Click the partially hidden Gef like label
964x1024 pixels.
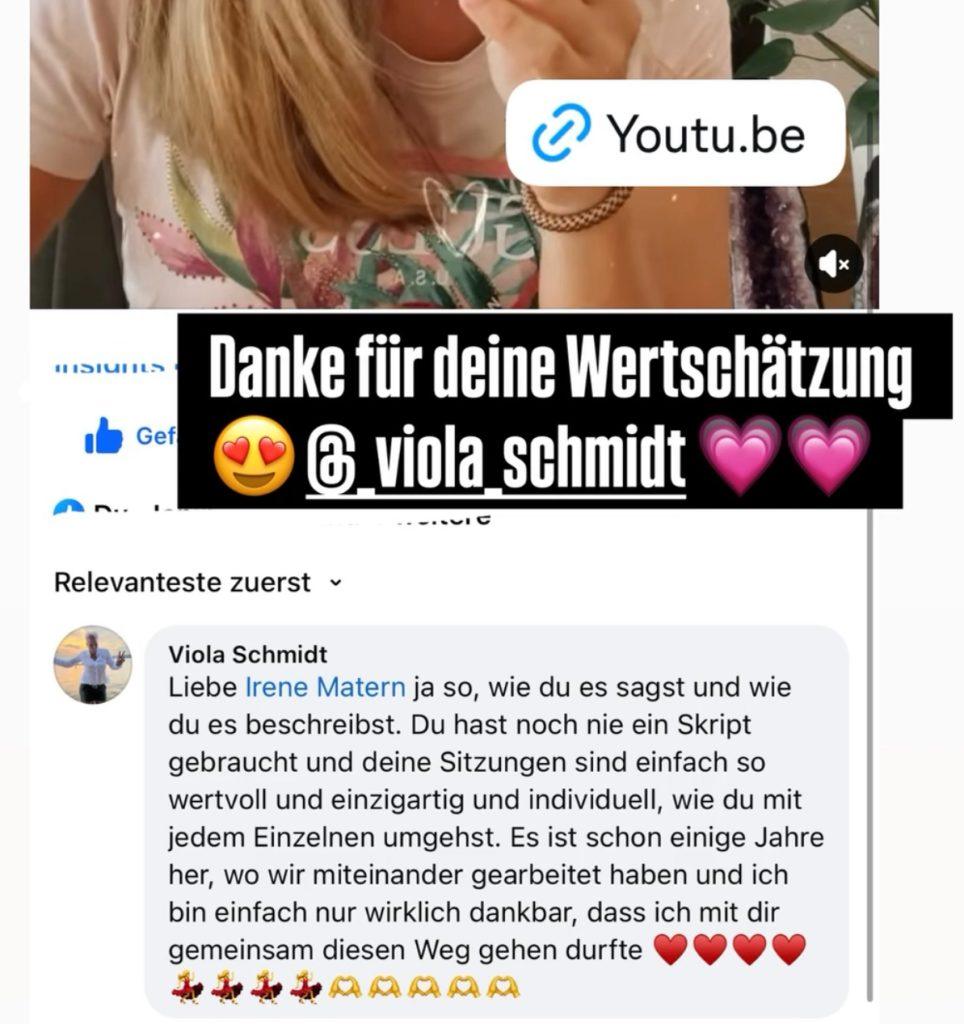(x=155, y=436)
